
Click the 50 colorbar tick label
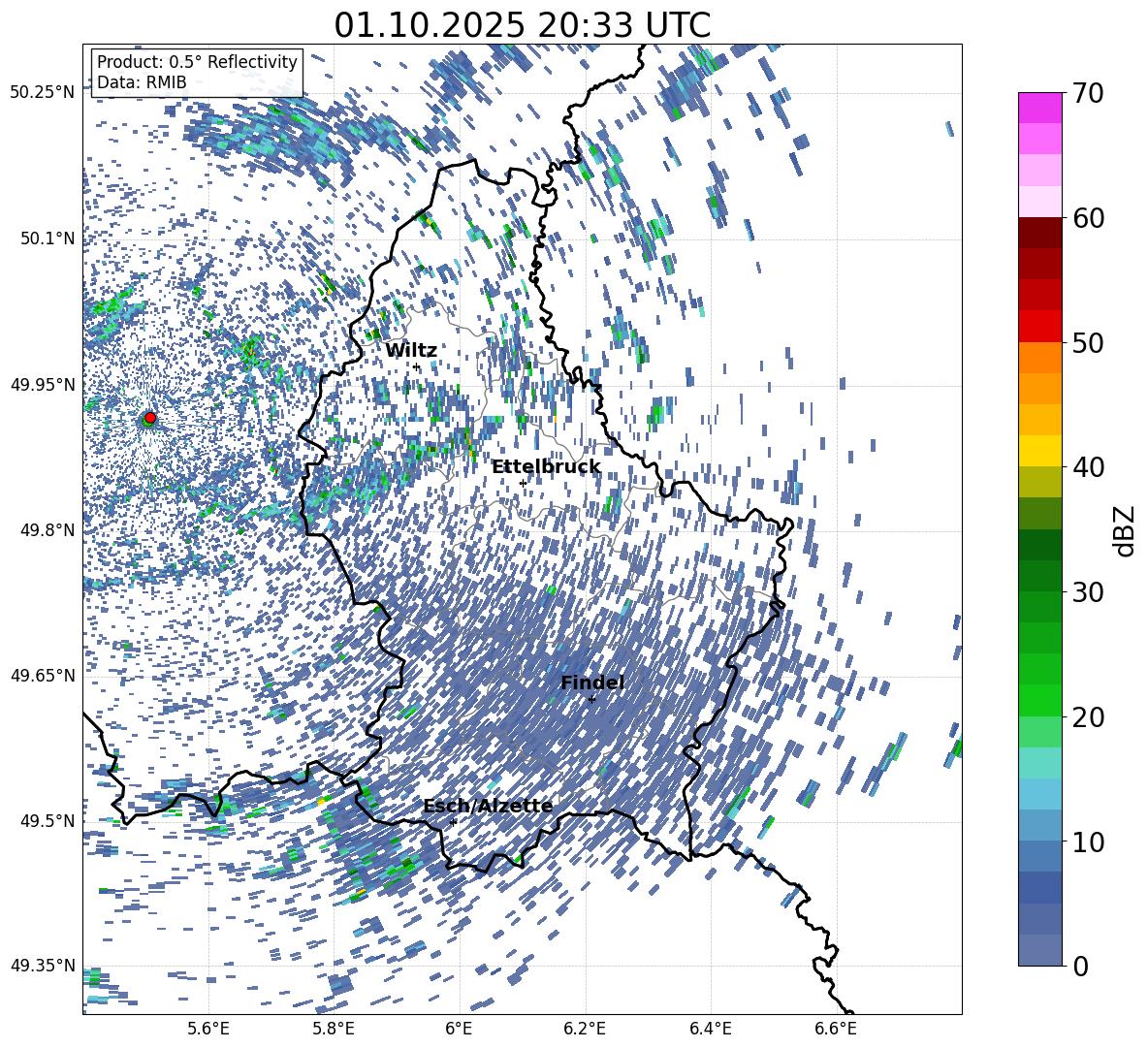click(x=1089, y=342)
